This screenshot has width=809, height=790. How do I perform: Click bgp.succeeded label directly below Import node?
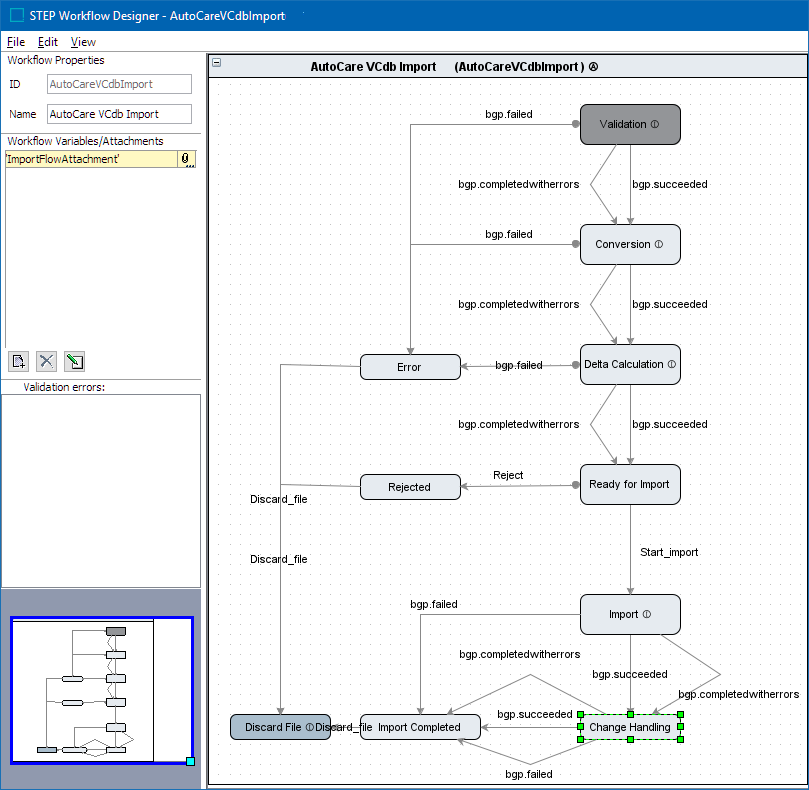(x=629, y=674)
